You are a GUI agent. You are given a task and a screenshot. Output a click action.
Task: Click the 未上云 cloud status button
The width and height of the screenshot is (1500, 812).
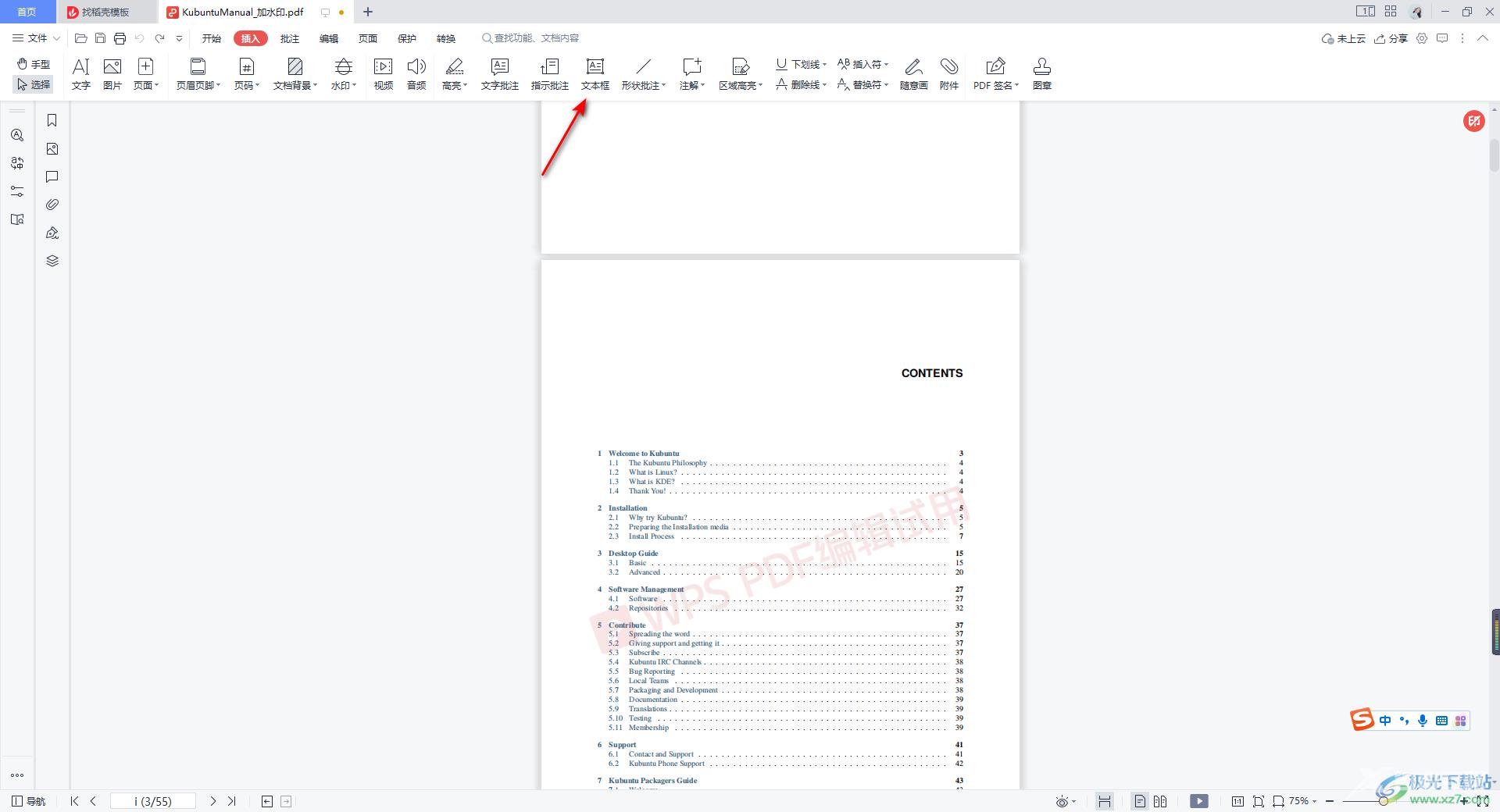click(1344, 38)
